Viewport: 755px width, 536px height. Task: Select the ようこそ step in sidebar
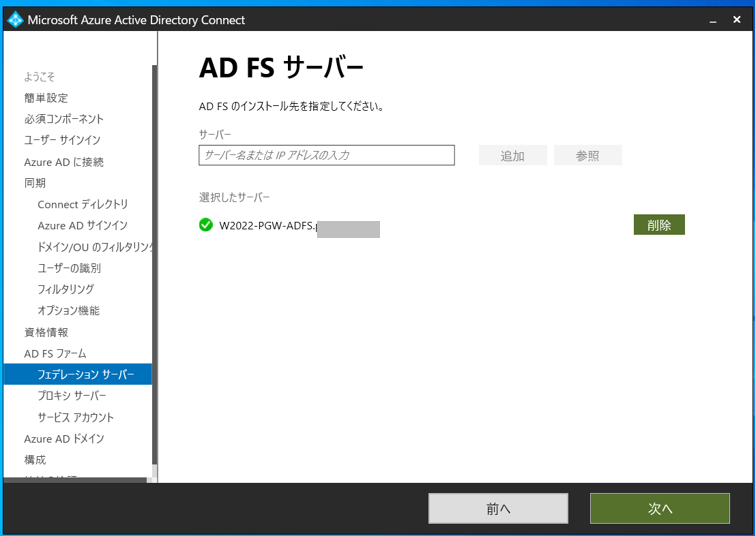39,77
